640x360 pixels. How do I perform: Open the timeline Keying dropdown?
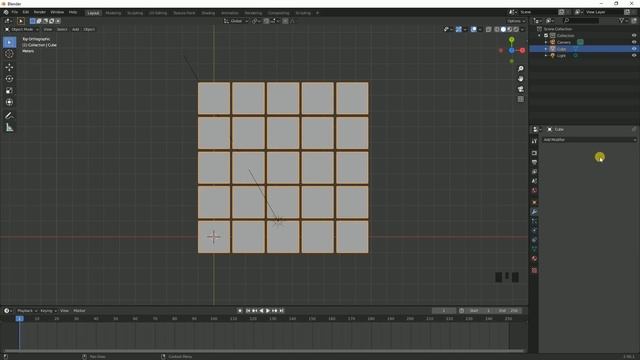[x=48, y=311]
